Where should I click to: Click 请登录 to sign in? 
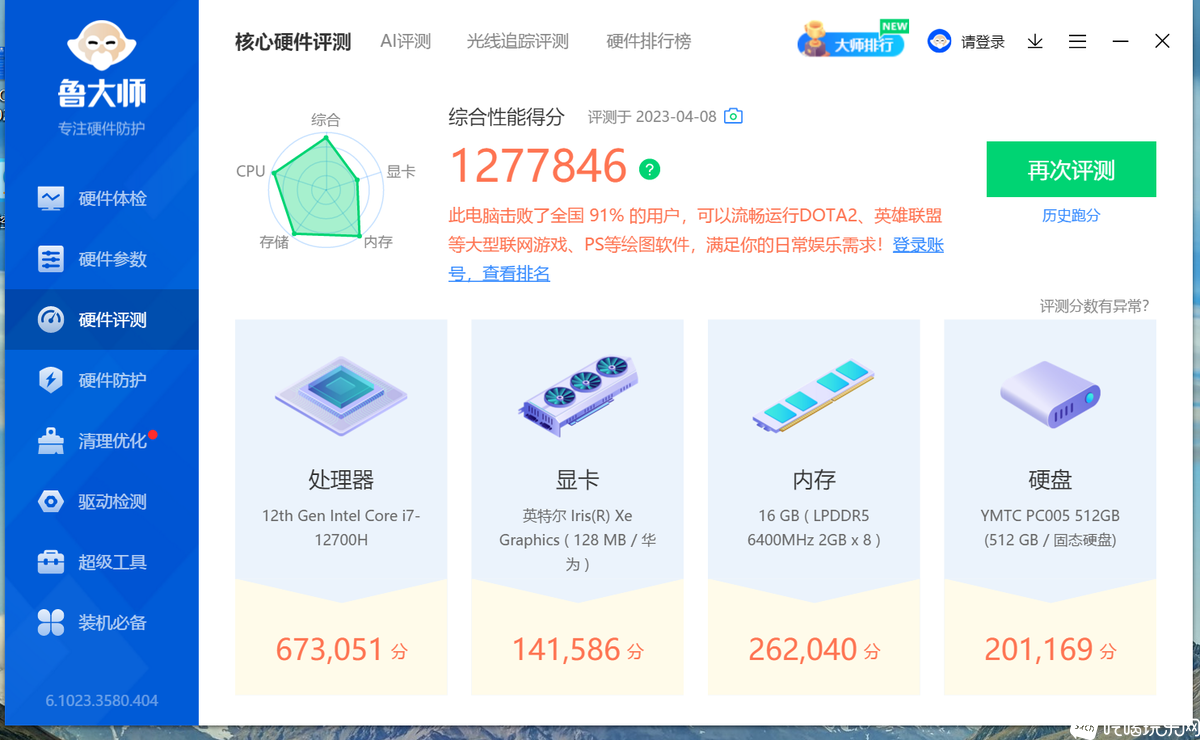(983, 42)
